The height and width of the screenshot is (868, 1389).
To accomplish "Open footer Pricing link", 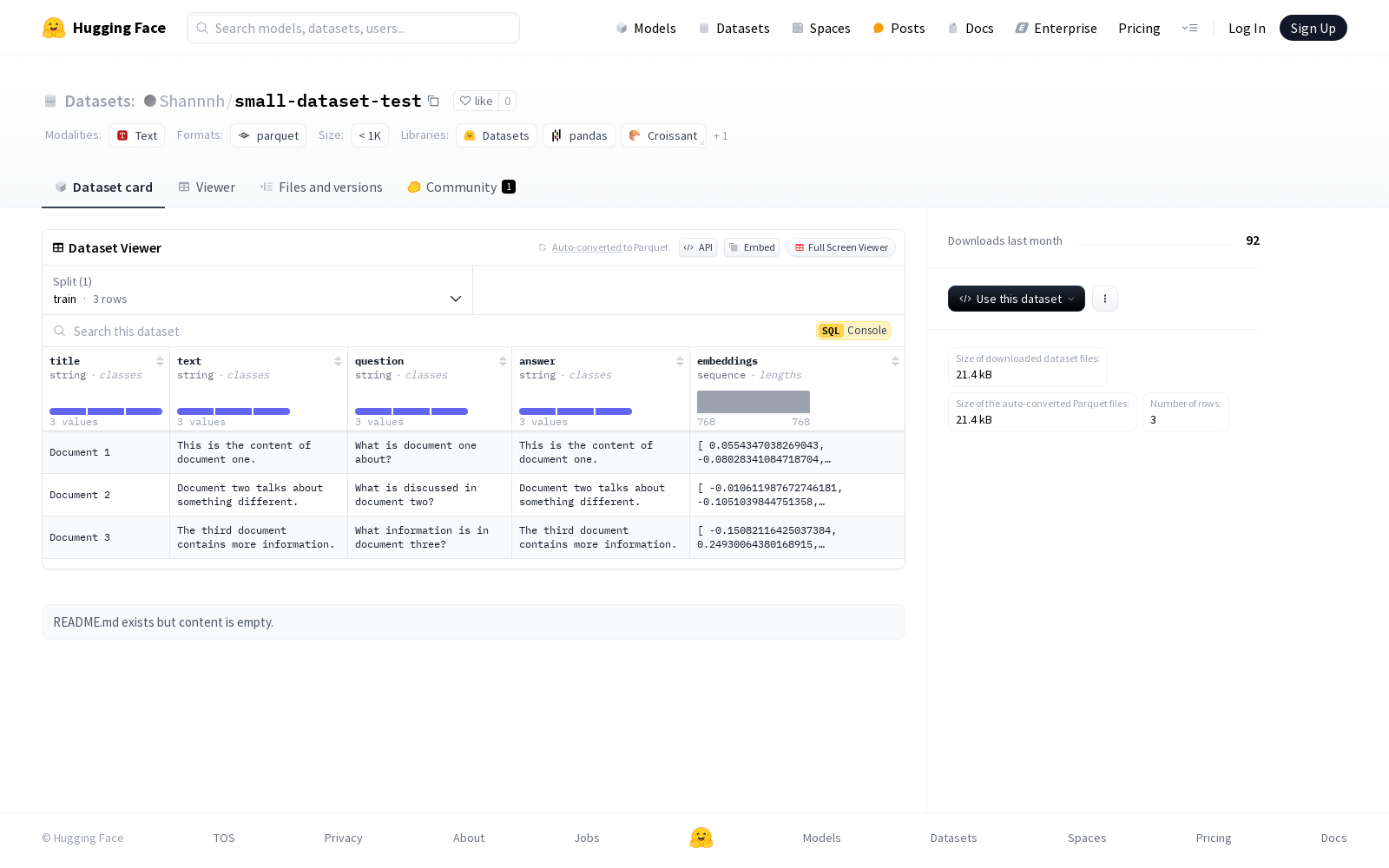I will [x=1214, y=838].
